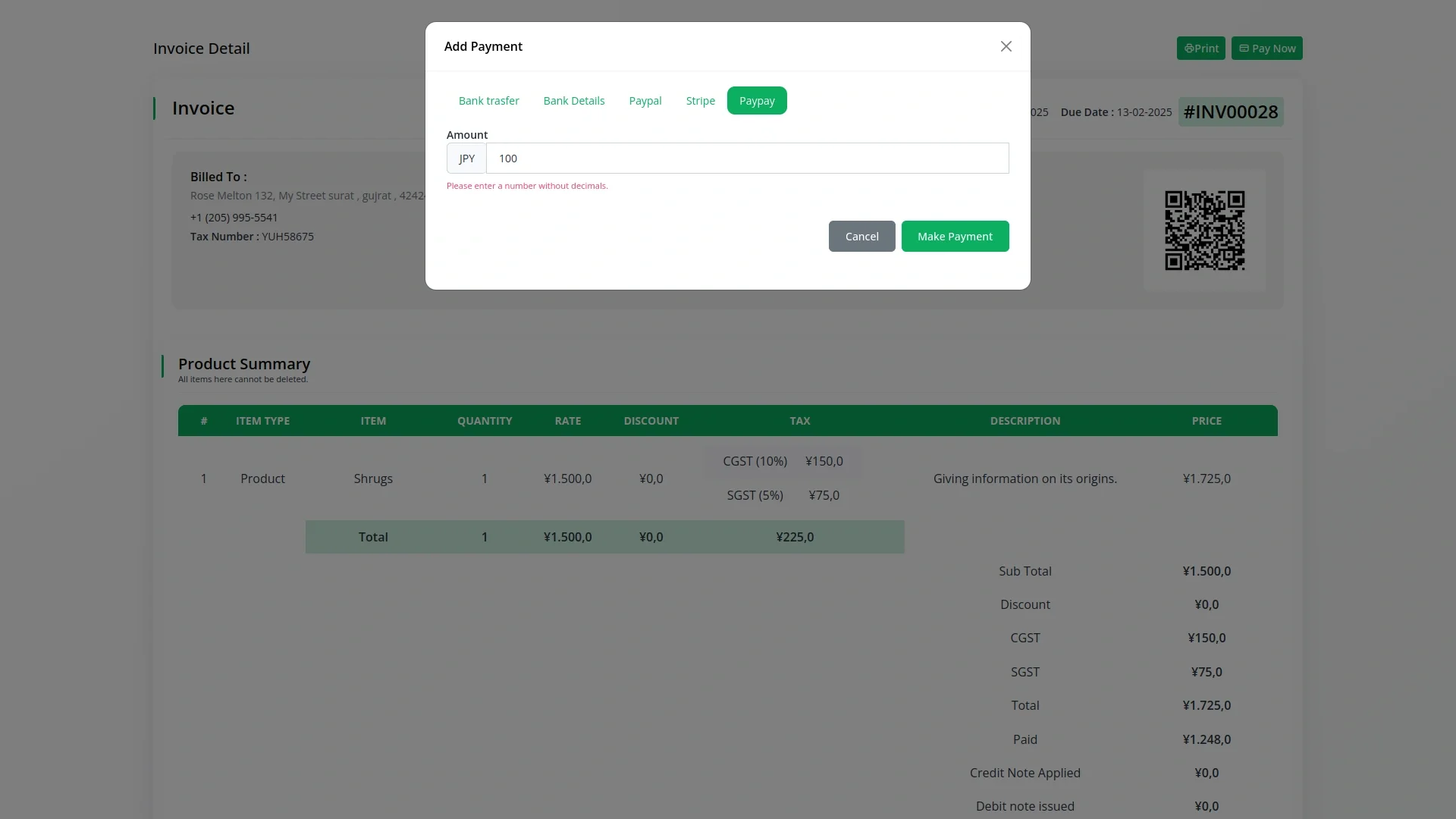Click the Pay Now card icon
Viewport: 1456px width, 819px height.
1244,49
